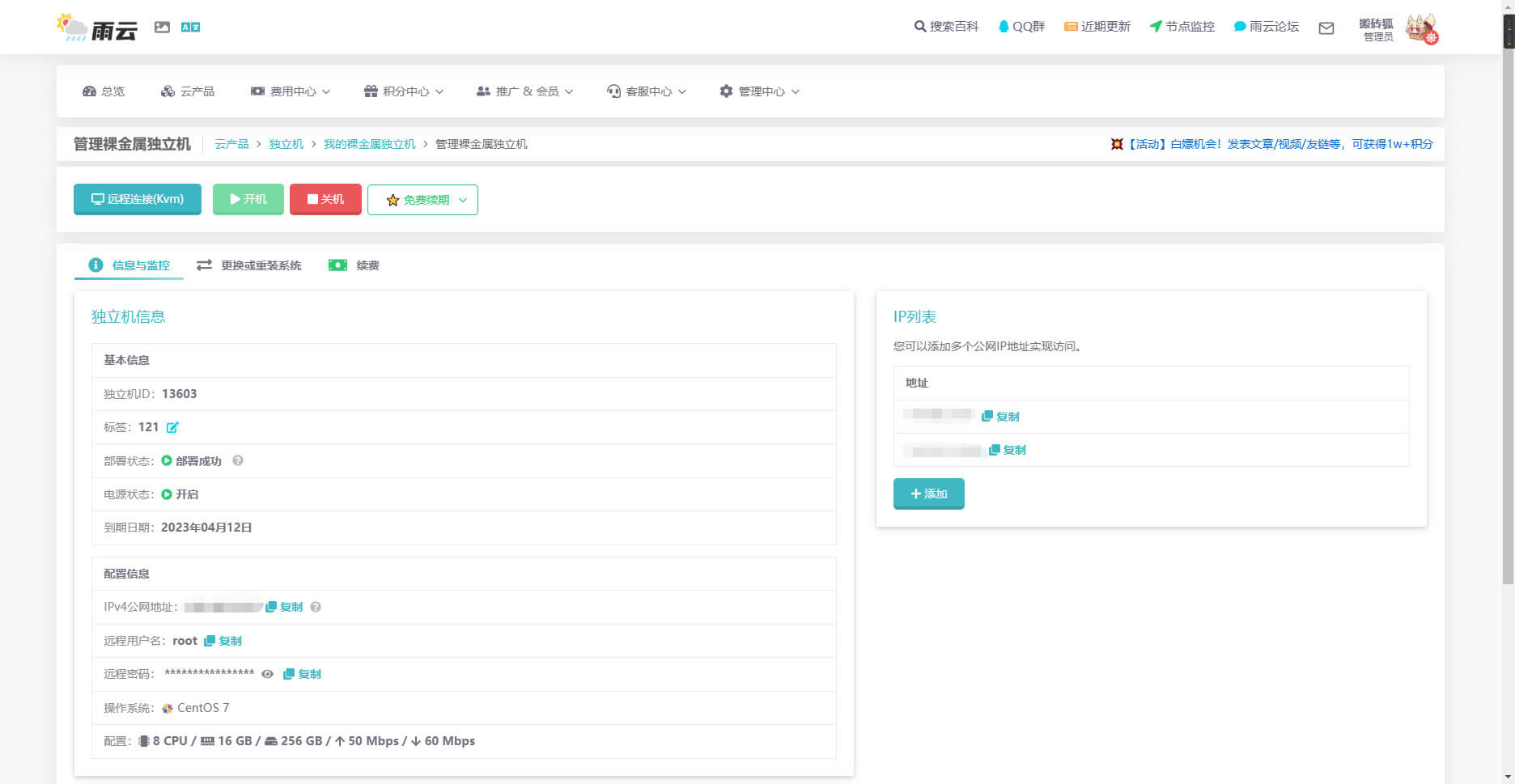This screenshot has height=784, width=1515.
Task: Click 远程连接(Kvm) button
Action: [138, 199]
